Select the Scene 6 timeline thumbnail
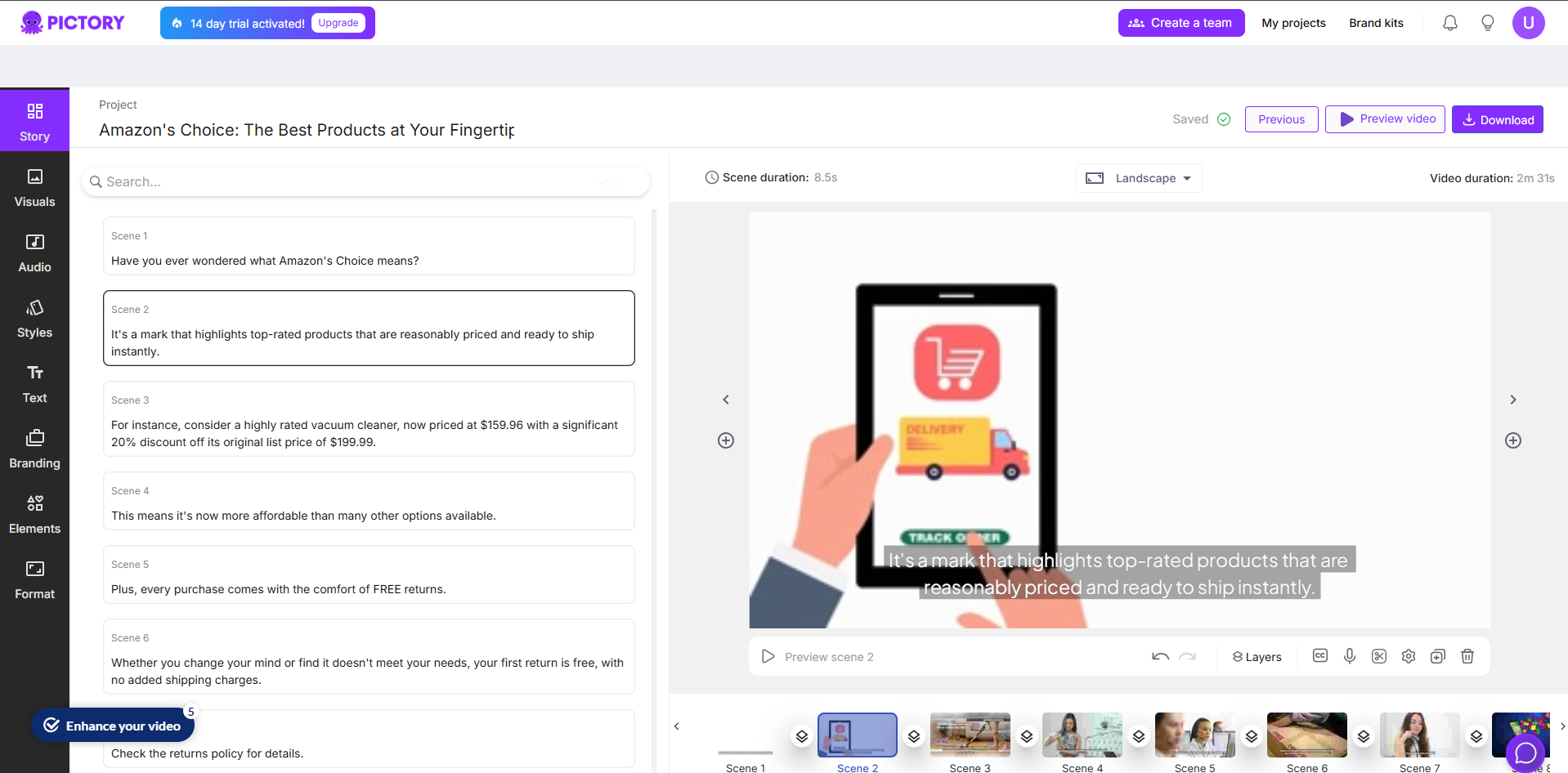 point(1307,735)
